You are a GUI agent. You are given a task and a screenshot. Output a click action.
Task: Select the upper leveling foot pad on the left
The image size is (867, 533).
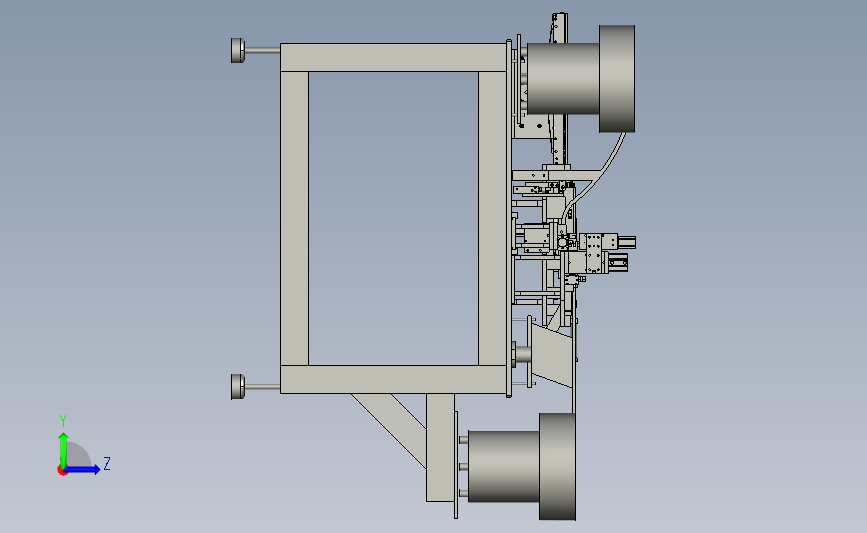coord(238,50)
